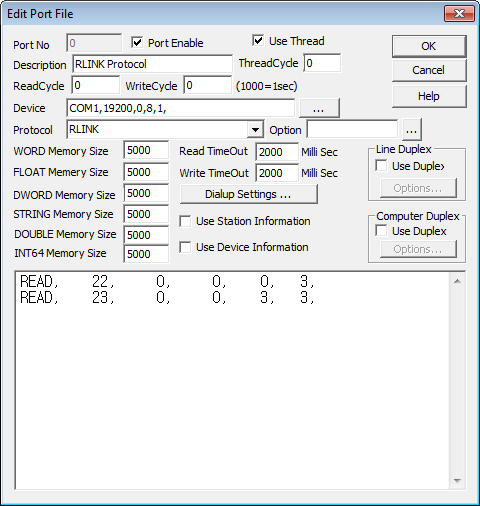Toggle the Port Enable checkbox

(137, 43)
